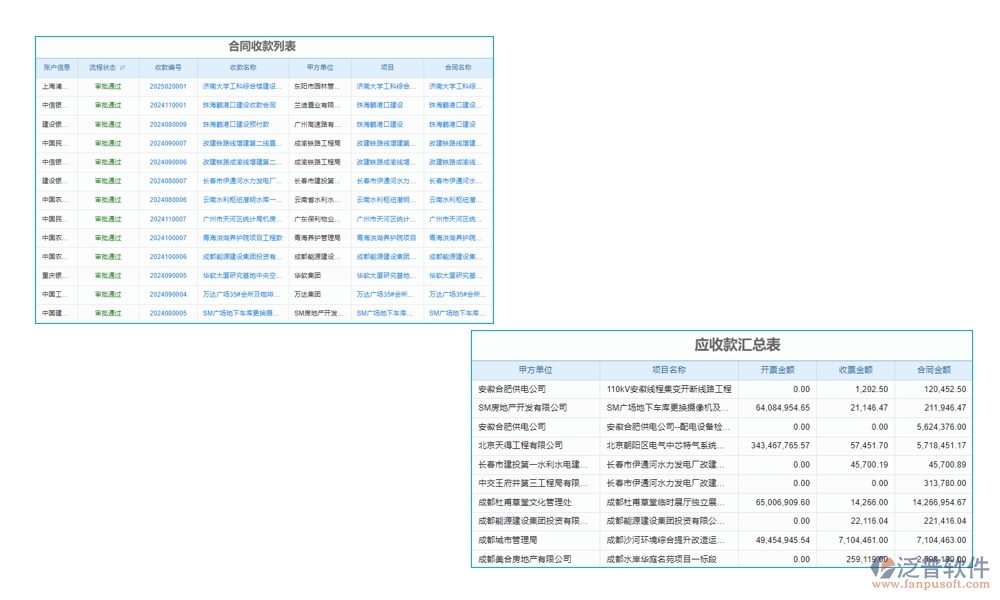The height and width of the screenshot is (600, 1000).
Task: Open receipt number 2025020001
Action: click(167, 86)
